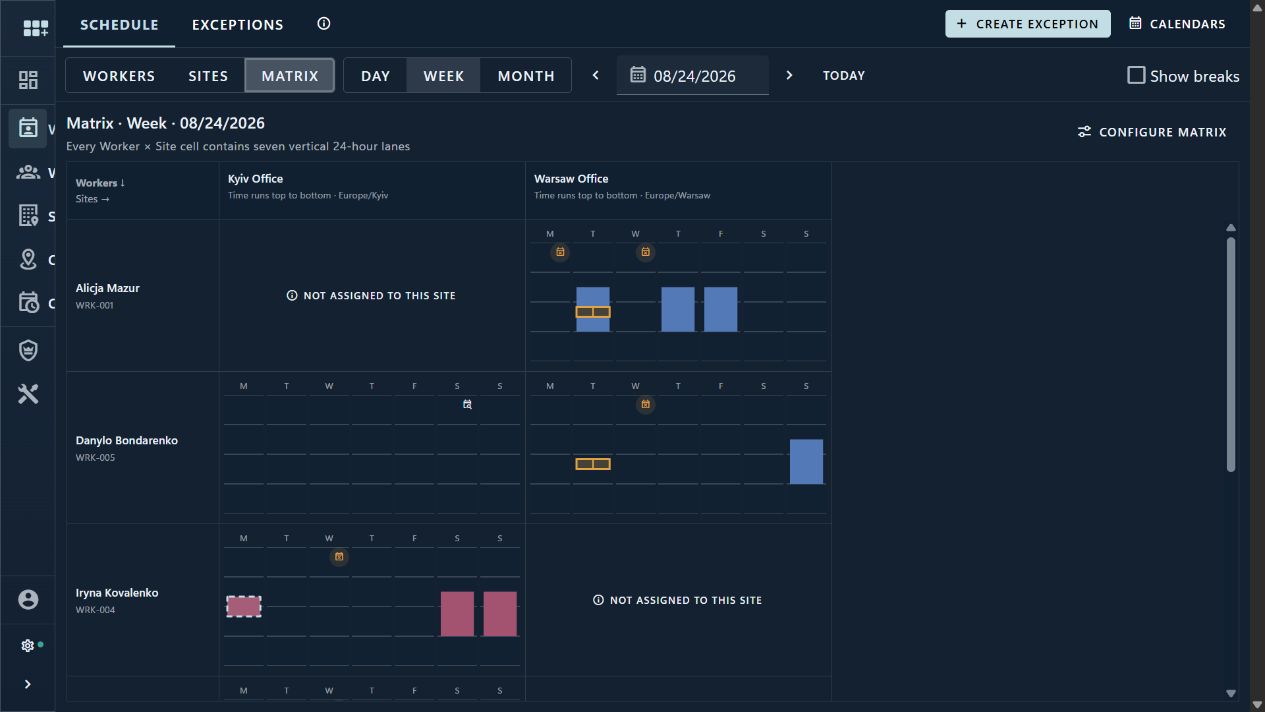Select the Matrix view toggle
Viewport: 1265px width, 712px height.
click(x=290, y=76)
